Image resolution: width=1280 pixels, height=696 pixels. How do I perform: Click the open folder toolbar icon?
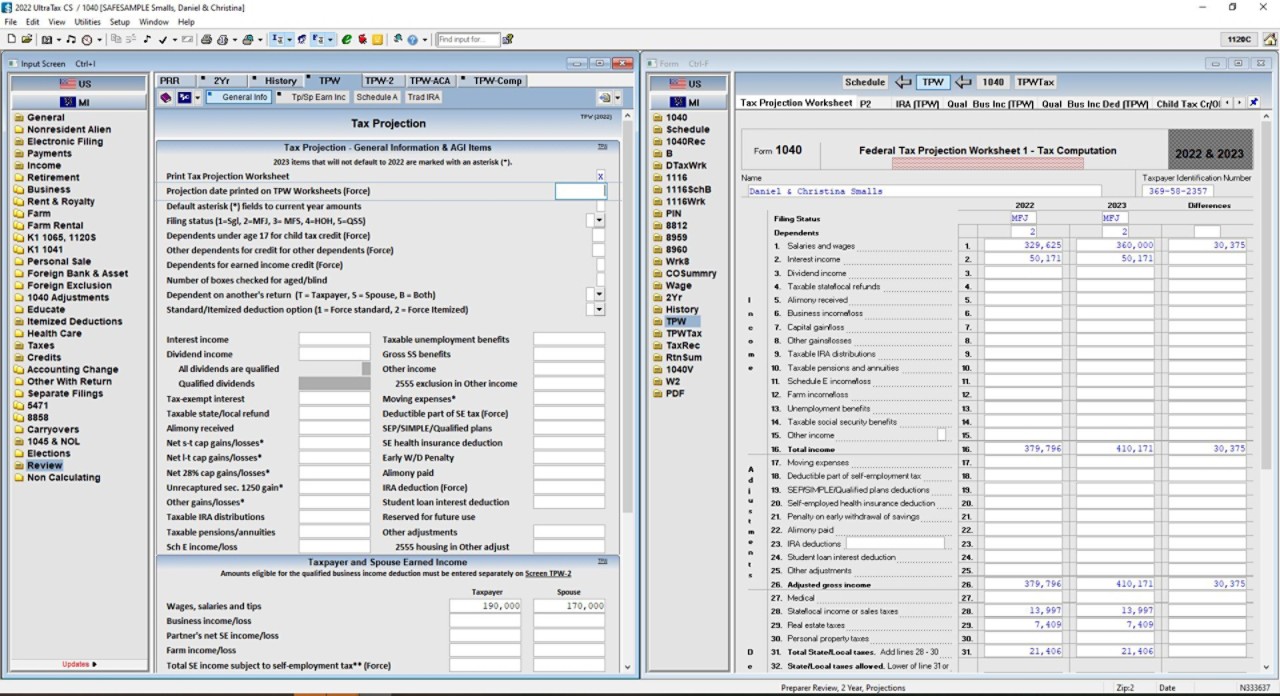tap(25, 40)
